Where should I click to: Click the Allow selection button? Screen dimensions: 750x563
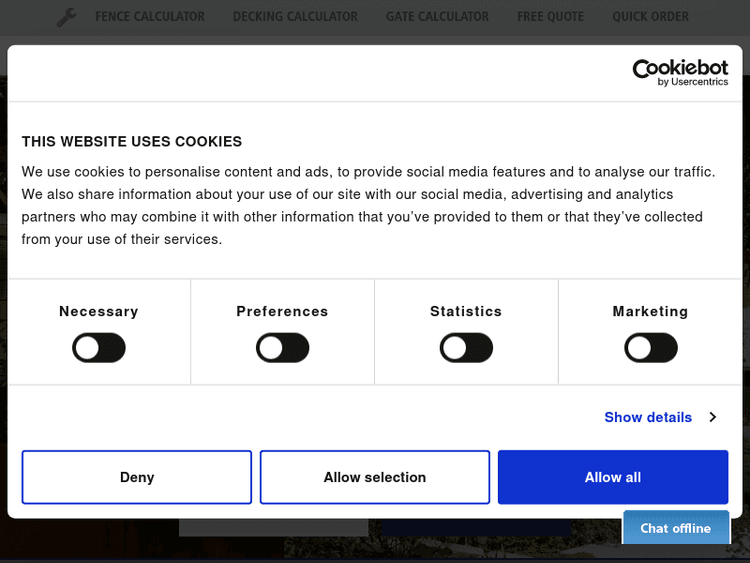click(x=375, y=477)
